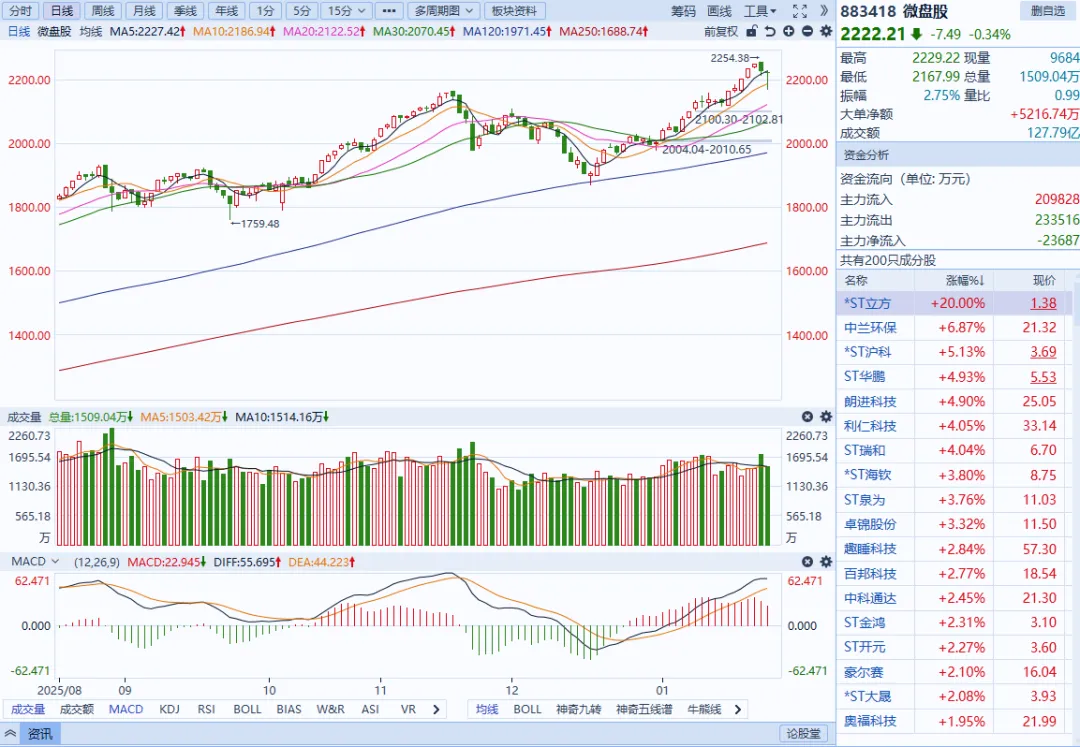This screenshot has width=1080, height=747.
Task: Show more overlay indicators after 牛熊线
Action: tap(738, 709)
